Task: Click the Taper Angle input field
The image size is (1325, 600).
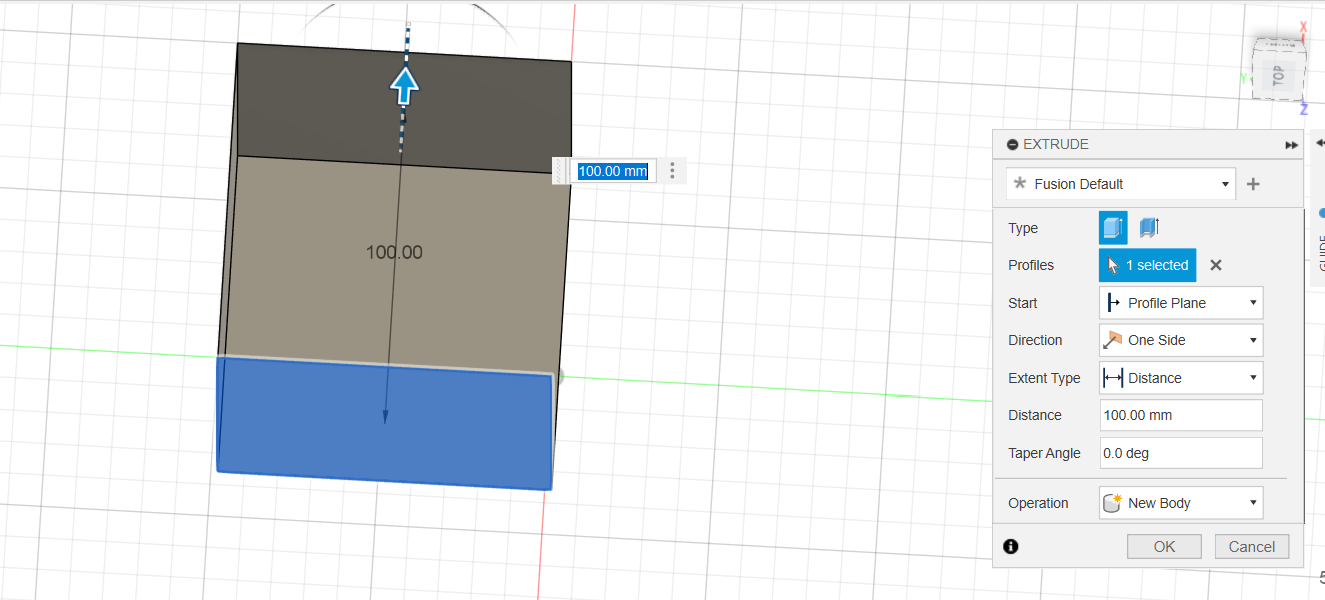Action: [x=1181, y=453]
